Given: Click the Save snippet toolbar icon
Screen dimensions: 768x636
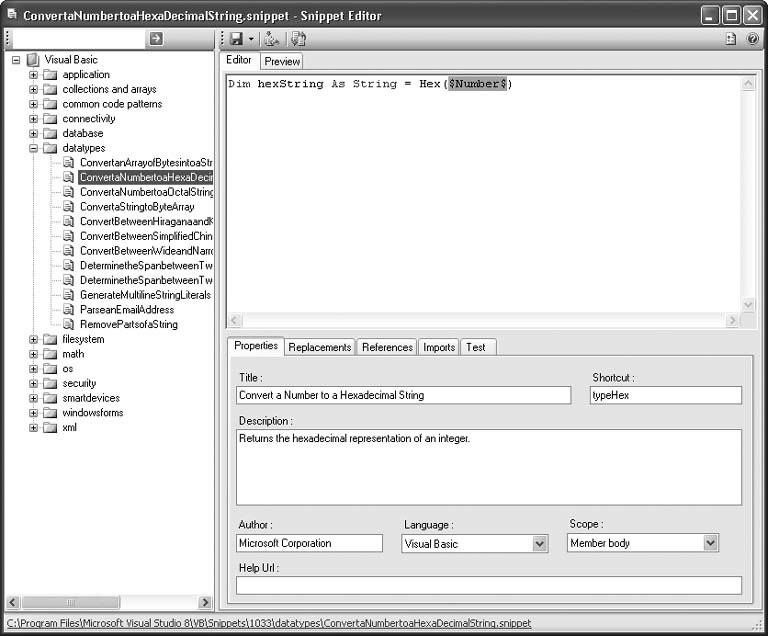Looking at the screenshot, I should [x=236, y=39].
